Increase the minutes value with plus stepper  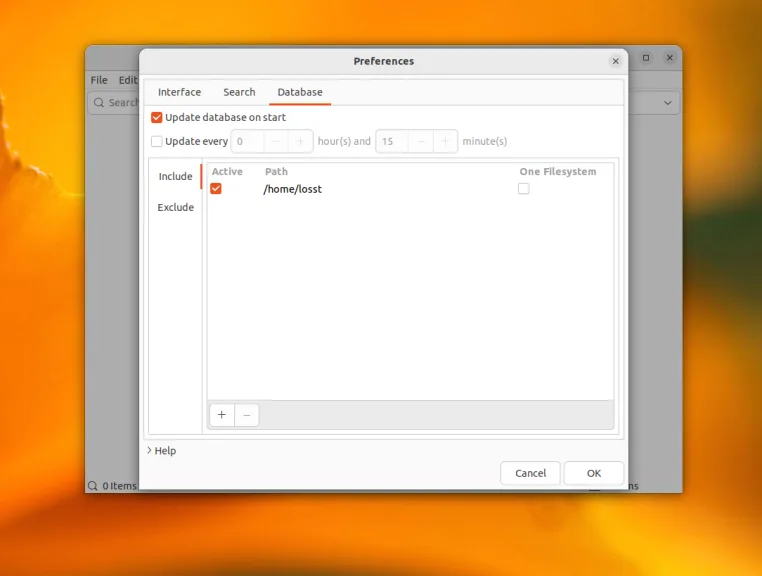pos(445,141)
